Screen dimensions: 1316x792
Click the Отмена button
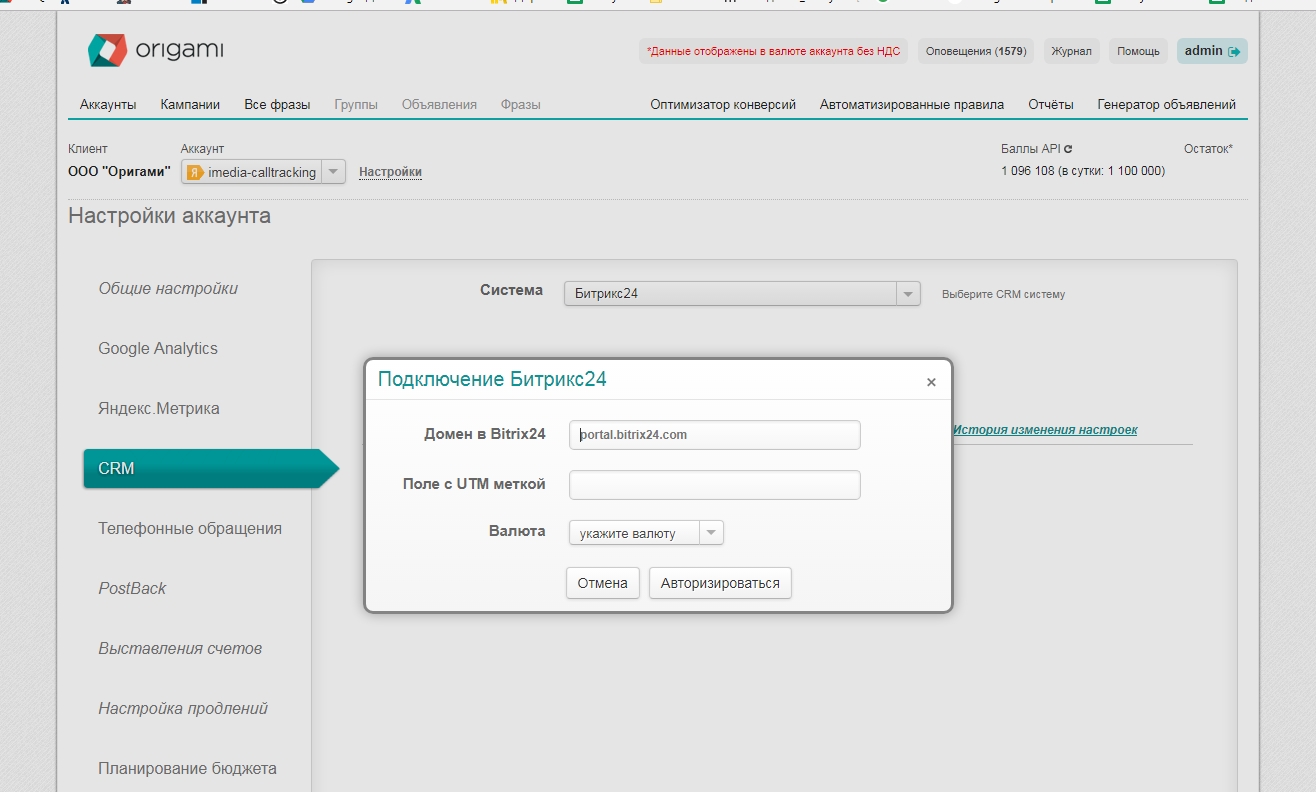(x=602, y=583)
